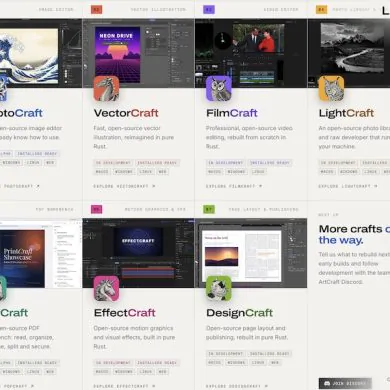Viewport: 390px width, 390px height.
Task: Click VectorCraft's macOS platform tag
Action: [x=102, y=172]
